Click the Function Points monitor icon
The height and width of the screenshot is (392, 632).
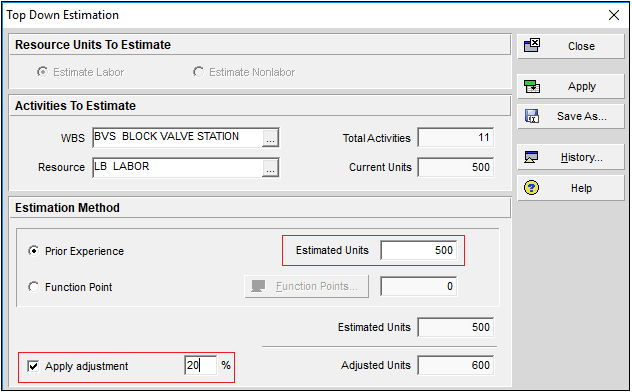[258, 286]
